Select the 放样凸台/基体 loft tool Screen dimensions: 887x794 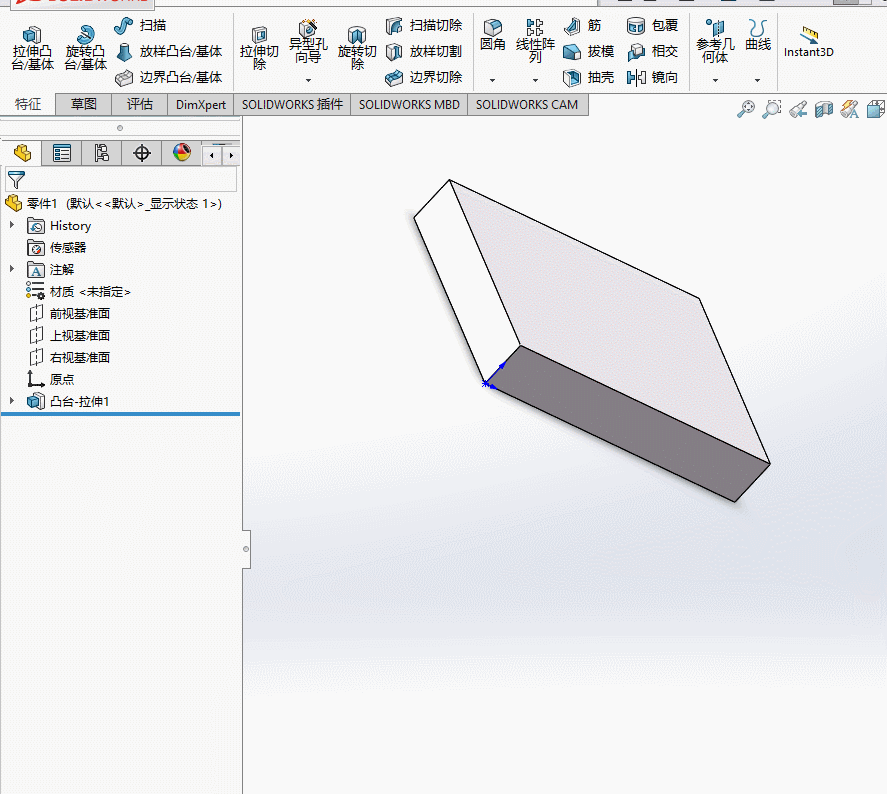click(x=169, y=51)
